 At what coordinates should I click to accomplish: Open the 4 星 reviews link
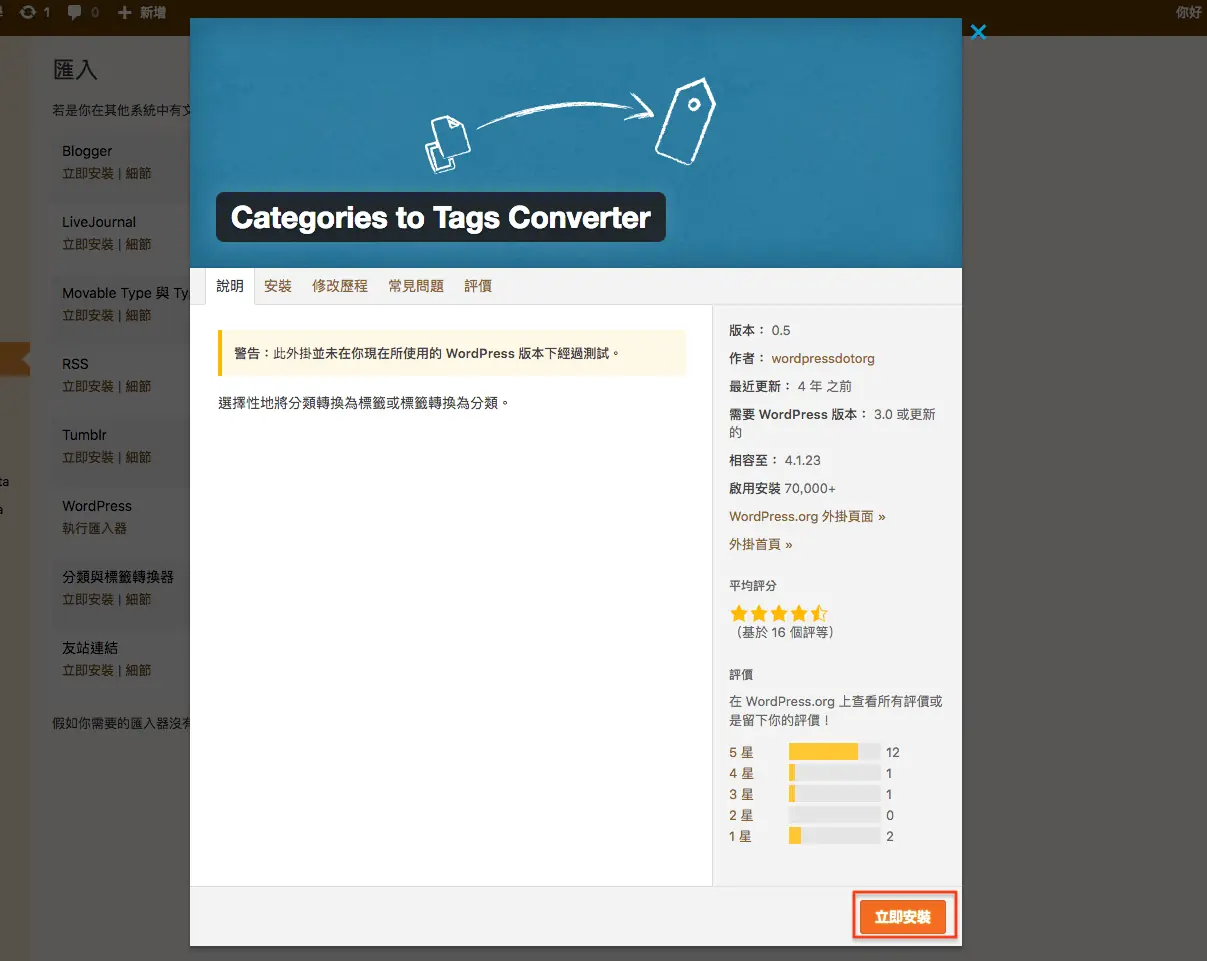point(741,773)
